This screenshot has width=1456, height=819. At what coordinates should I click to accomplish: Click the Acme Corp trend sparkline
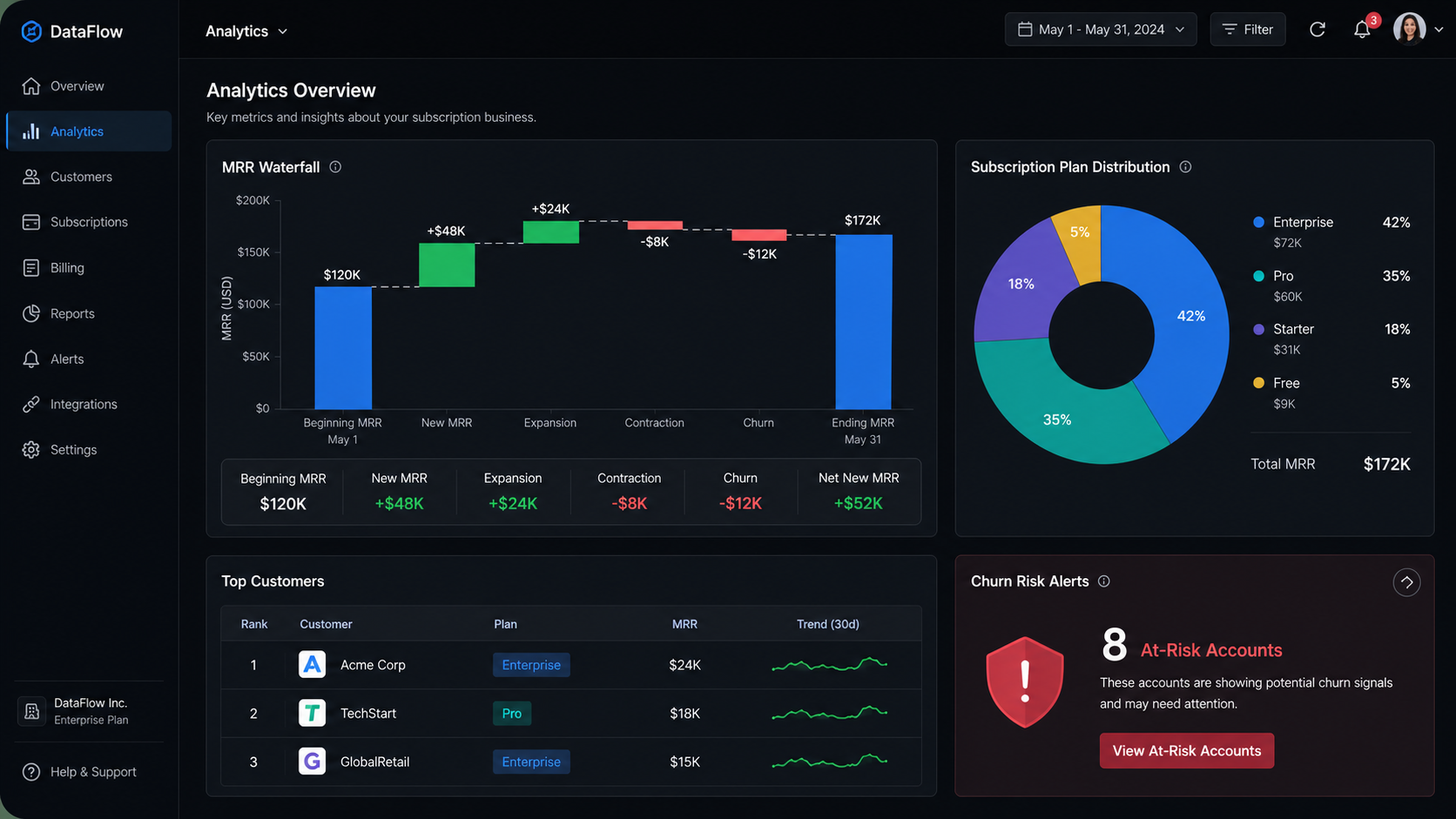[x=829, y=665]
